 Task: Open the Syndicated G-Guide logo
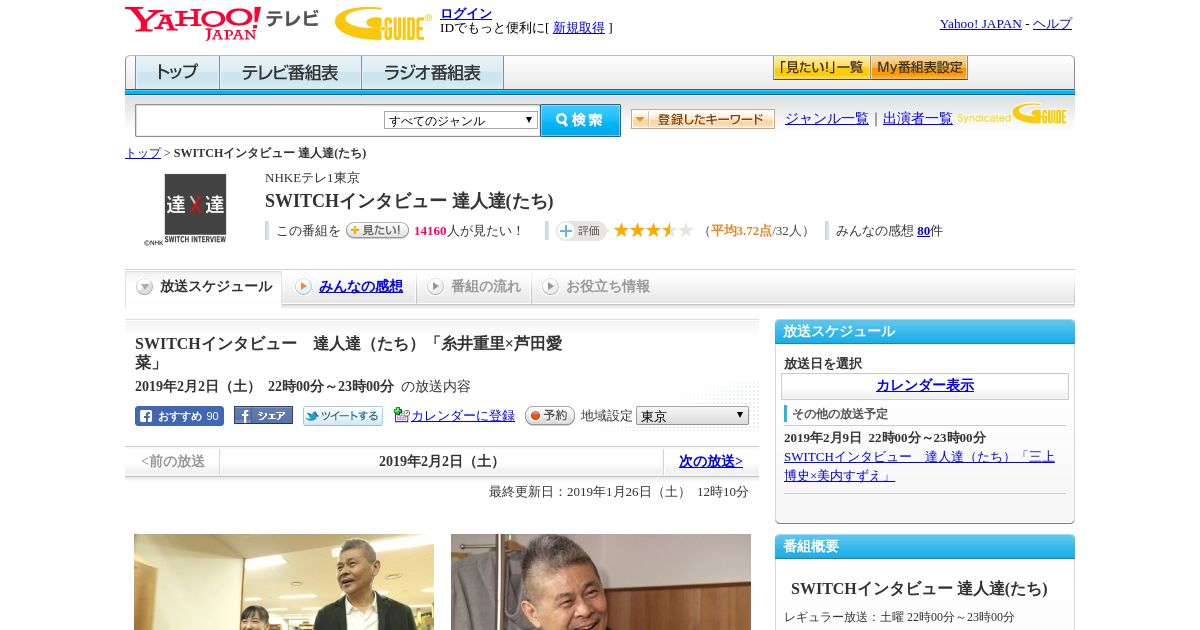pos(1012,114)
